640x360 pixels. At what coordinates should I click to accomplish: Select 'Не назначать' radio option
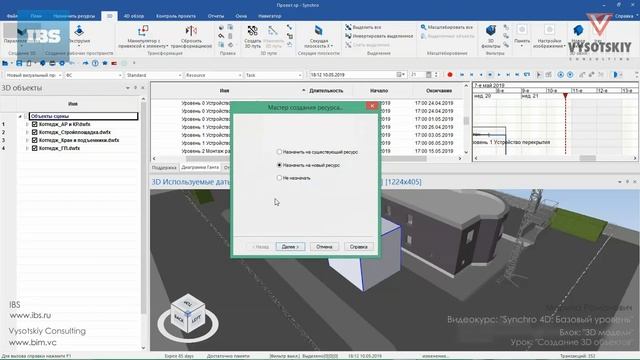(279, 178)
